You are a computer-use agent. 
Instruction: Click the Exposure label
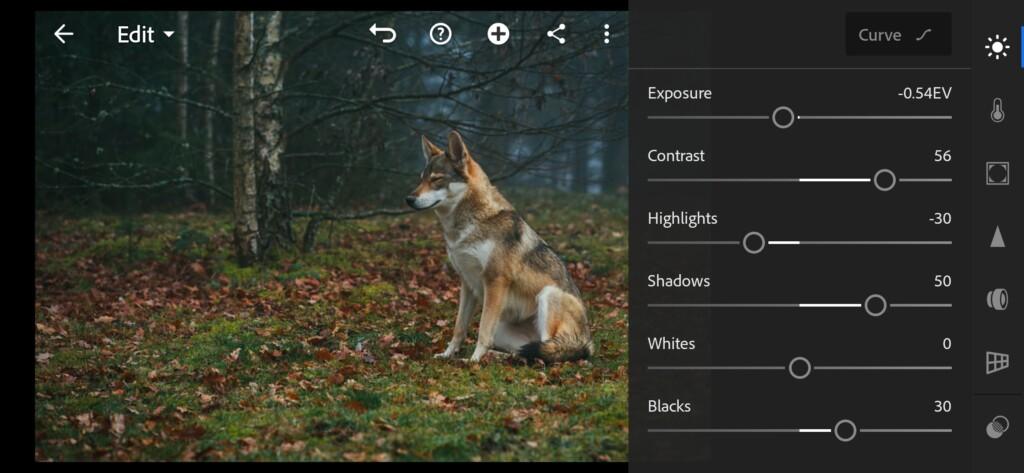coord(679,93)
